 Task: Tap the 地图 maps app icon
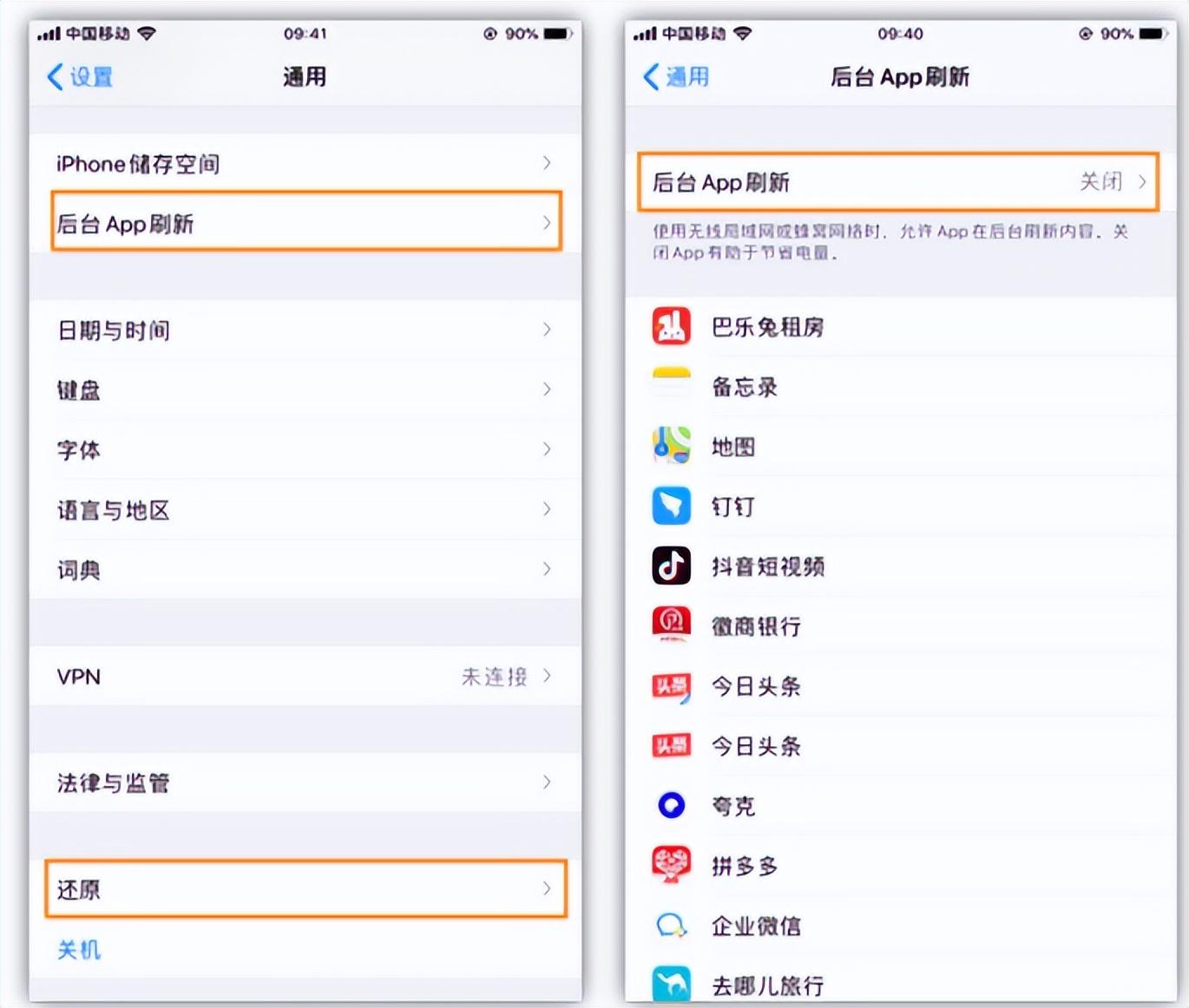click(x=671, y=446)
